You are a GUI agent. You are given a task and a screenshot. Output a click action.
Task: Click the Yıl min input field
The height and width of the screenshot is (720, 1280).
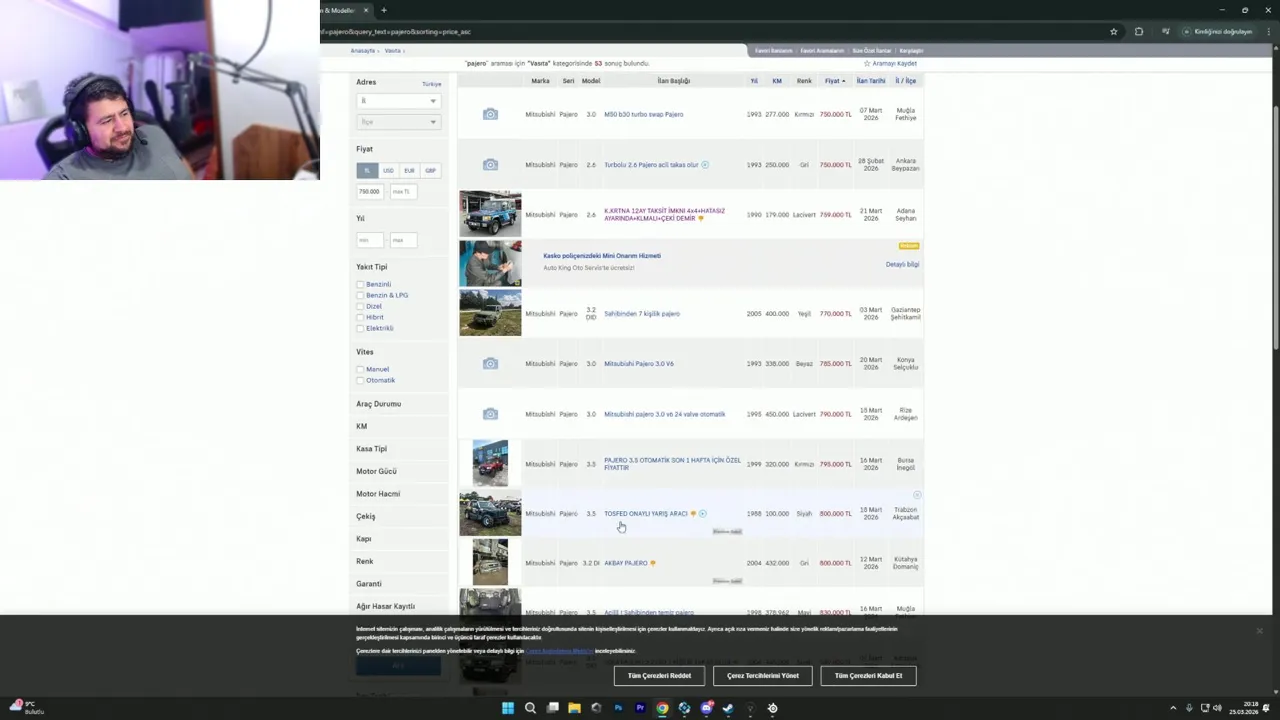370,240
